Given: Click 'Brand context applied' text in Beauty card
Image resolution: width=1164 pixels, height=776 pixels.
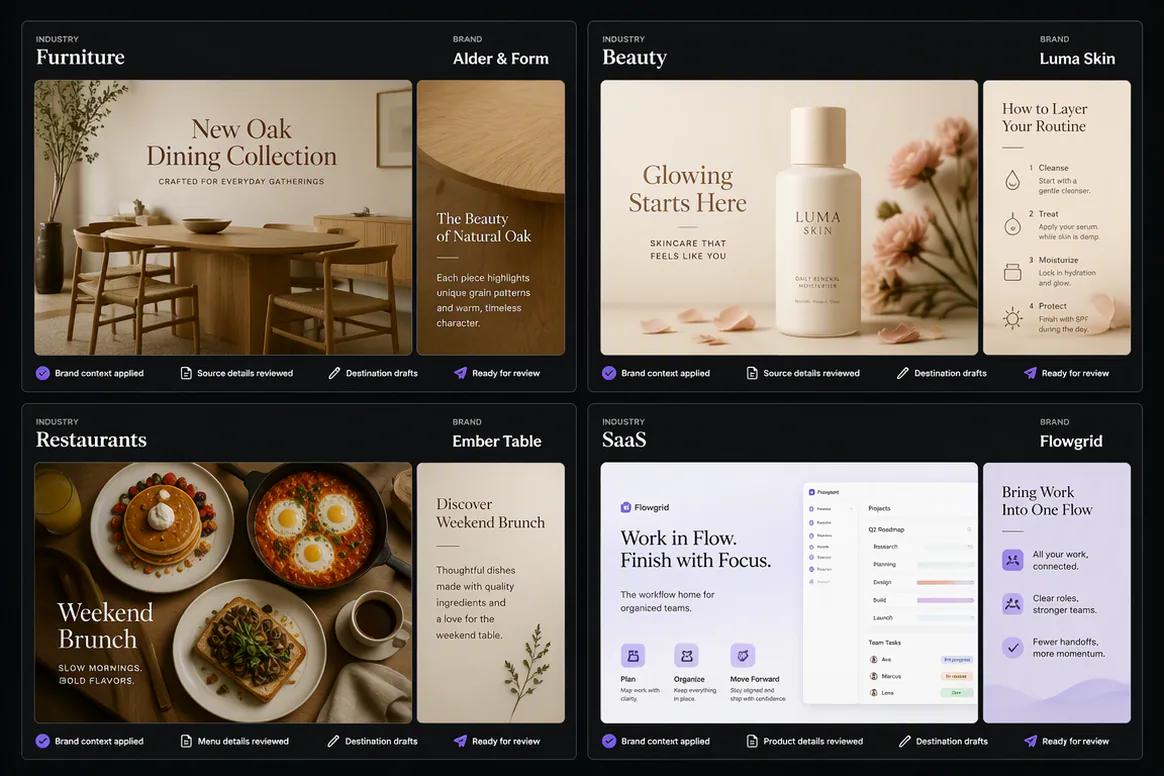Looking at the screenshot, I should (x=665, y=373).
